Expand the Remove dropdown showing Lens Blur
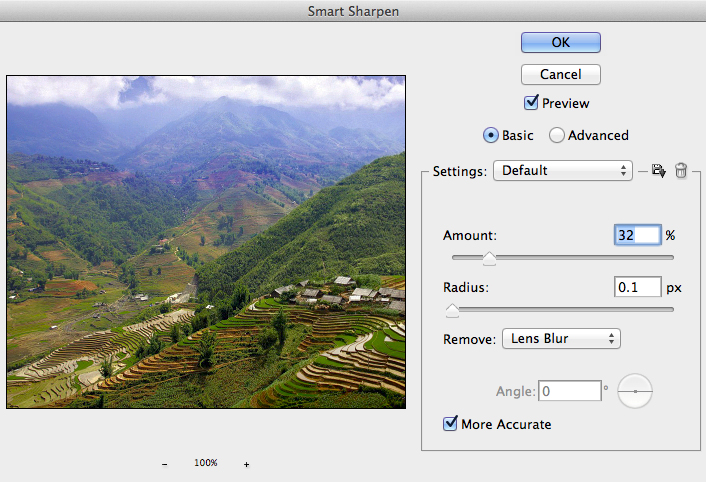Viewport: 706px width, 482px height. point(560,339)
